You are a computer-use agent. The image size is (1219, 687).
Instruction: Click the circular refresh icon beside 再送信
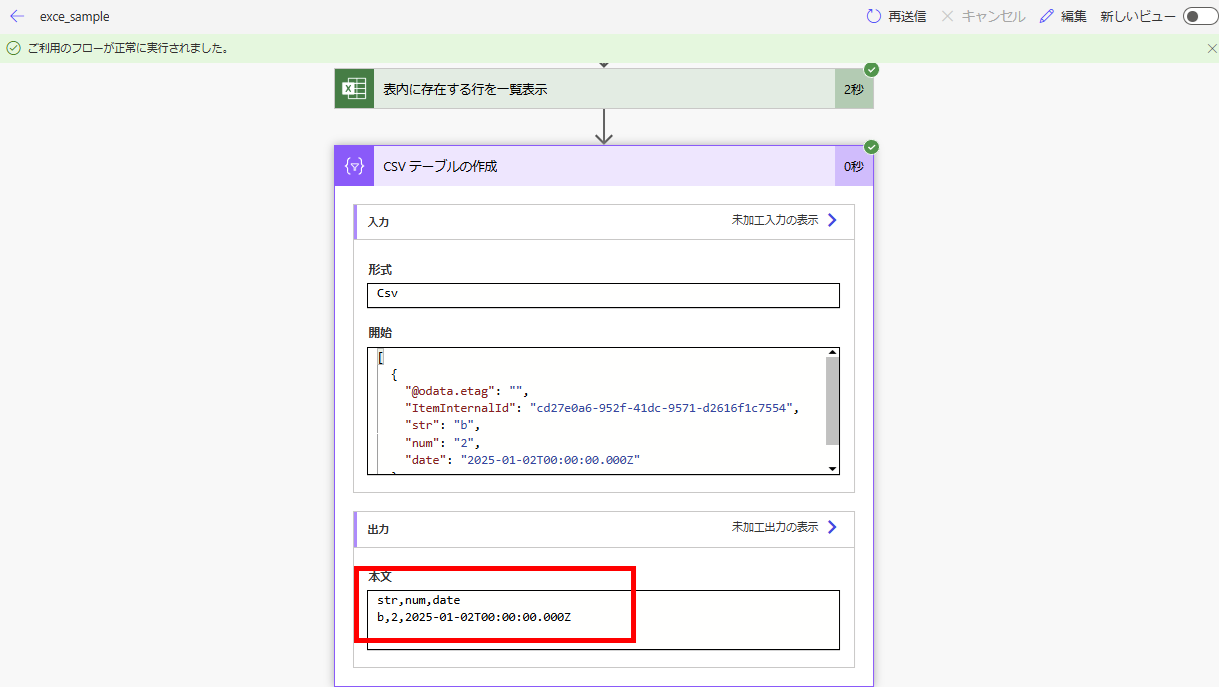click(873, 16)
